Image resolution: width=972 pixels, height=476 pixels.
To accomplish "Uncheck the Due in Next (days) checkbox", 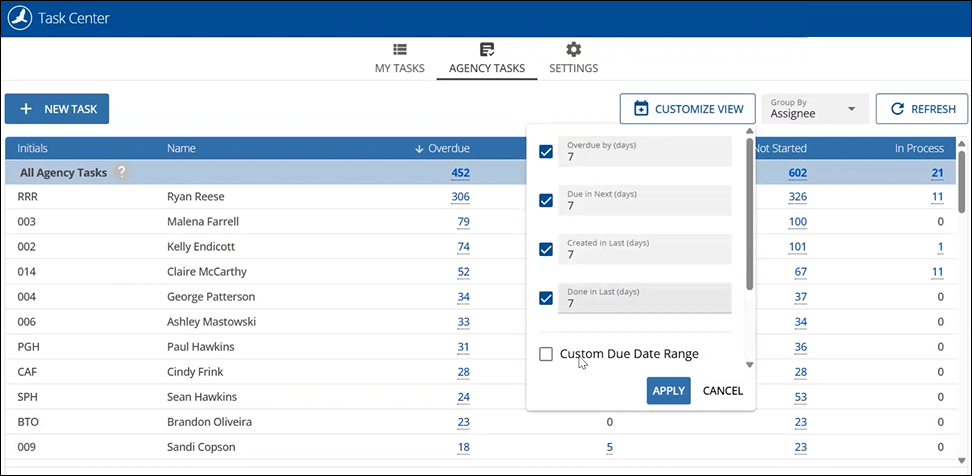I will tap(546, 200).
